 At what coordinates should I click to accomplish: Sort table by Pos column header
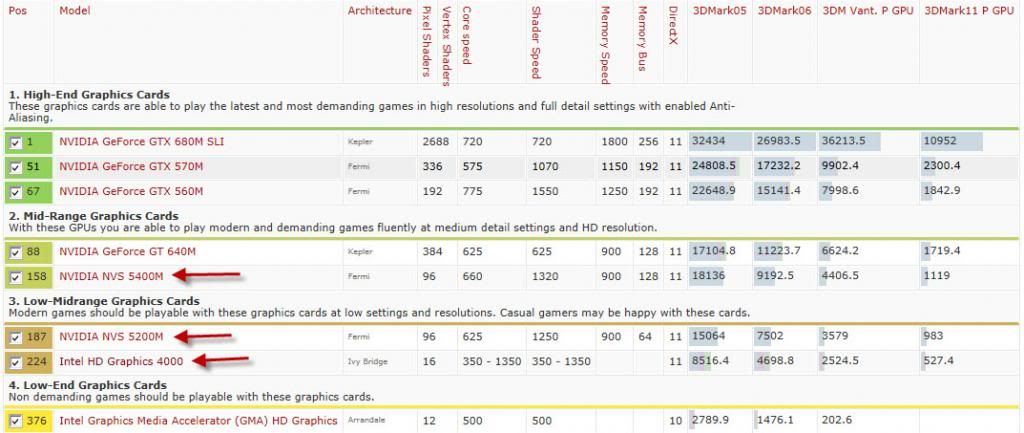click(x=18, y=11)
